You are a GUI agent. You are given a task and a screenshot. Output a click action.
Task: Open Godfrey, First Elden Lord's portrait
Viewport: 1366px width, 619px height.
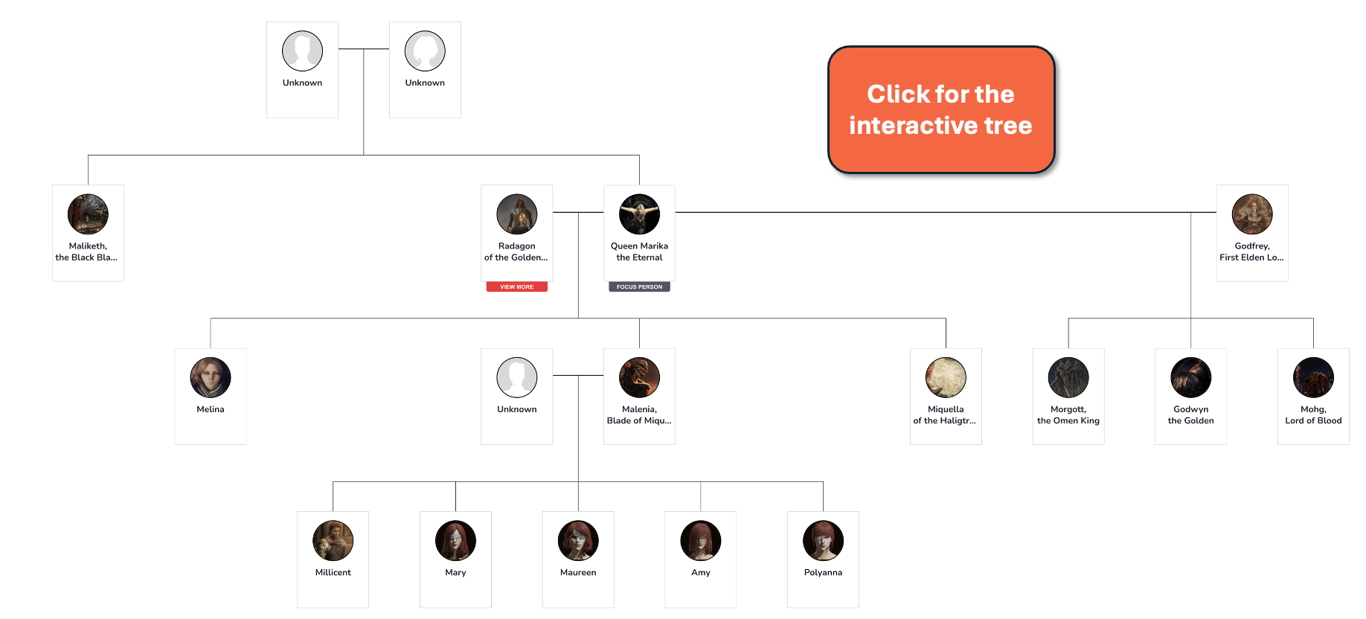pyautogui.click(x=1252, y=213)
